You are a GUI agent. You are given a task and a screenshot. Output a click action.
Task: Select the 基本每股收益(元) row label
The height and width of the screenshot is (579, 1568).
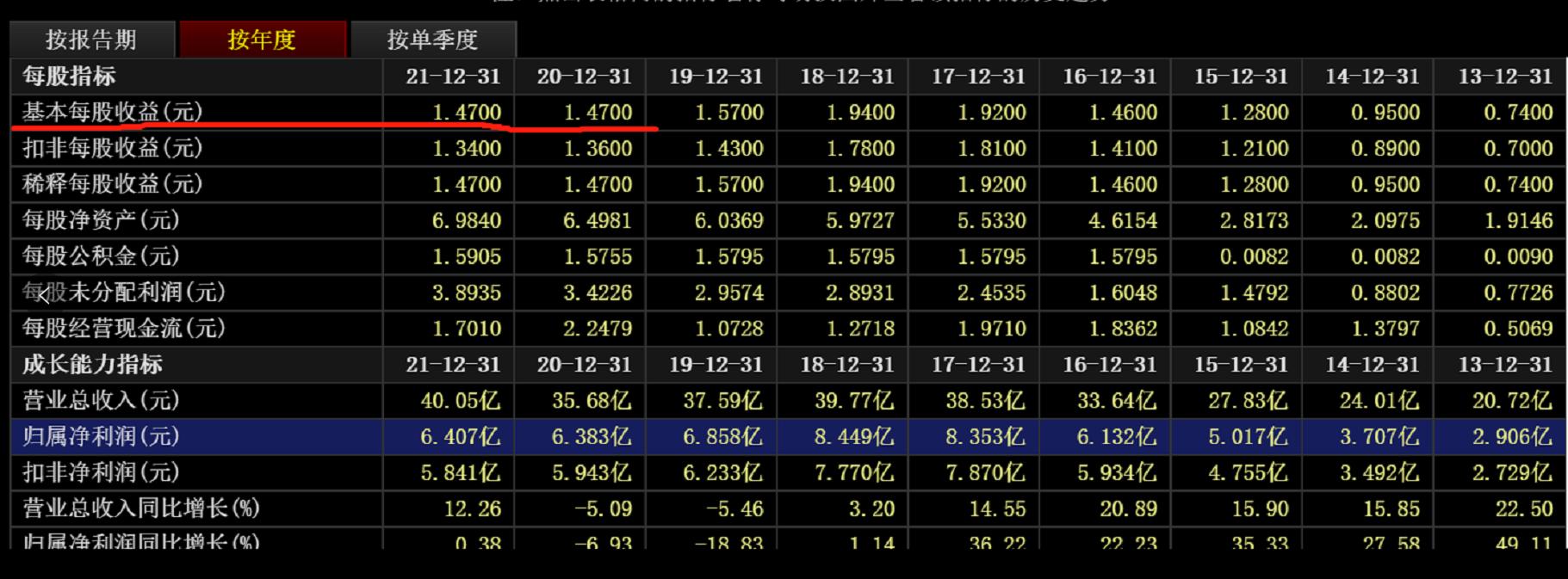pyautogui.click(x=113, y=112)
